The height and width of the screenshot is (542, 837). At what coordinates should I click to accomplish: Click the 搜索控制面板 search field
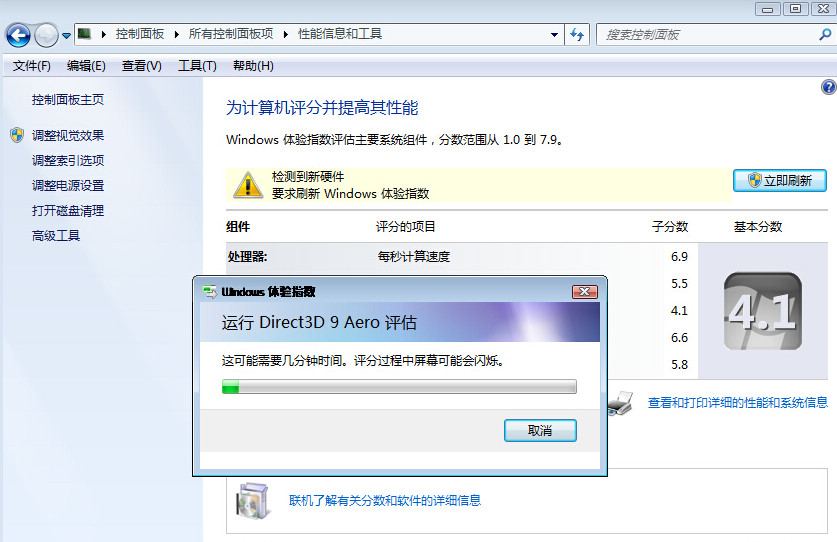705,34
